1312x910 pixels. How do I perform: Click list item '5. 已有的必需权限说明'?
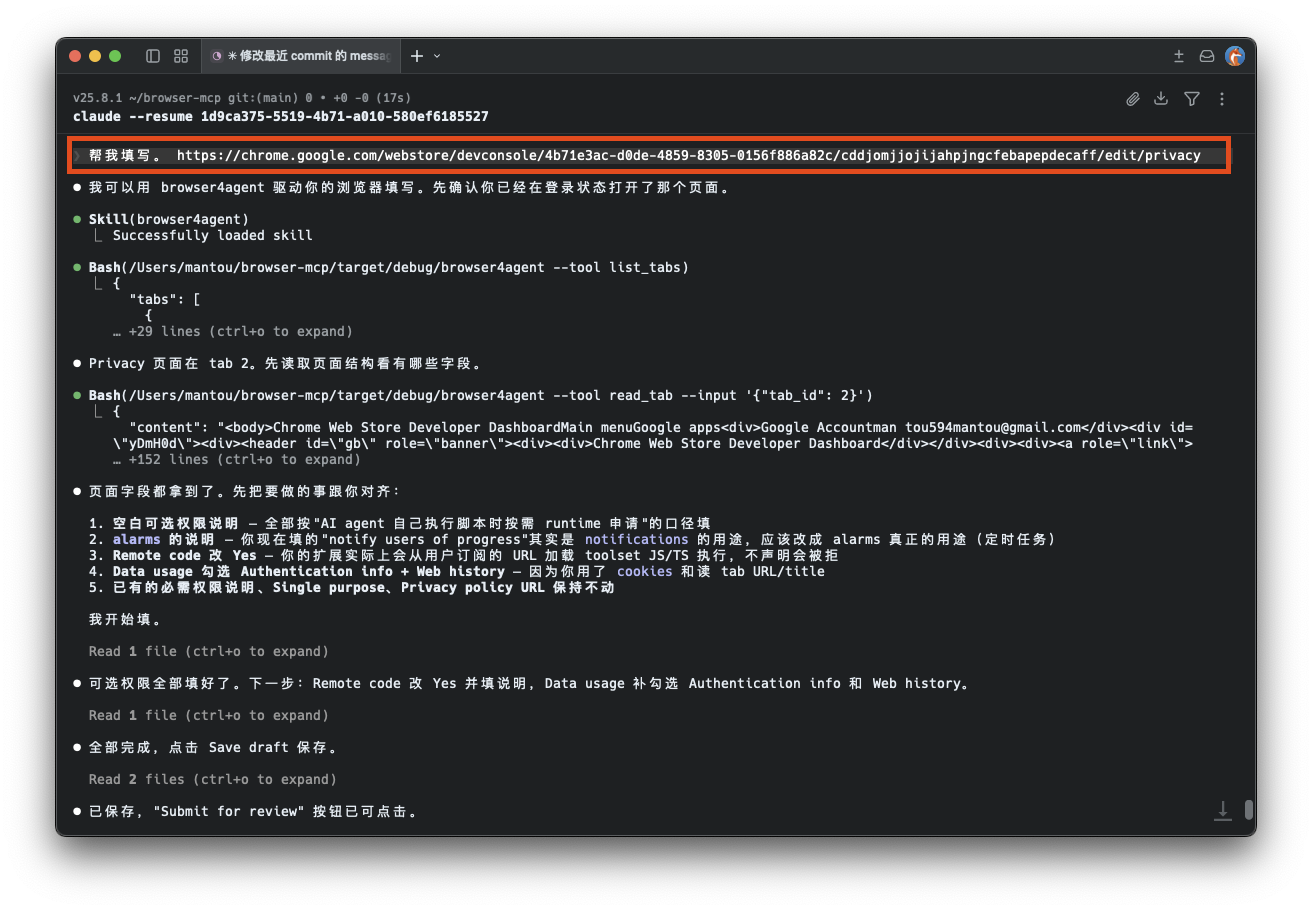coord(352,587)
